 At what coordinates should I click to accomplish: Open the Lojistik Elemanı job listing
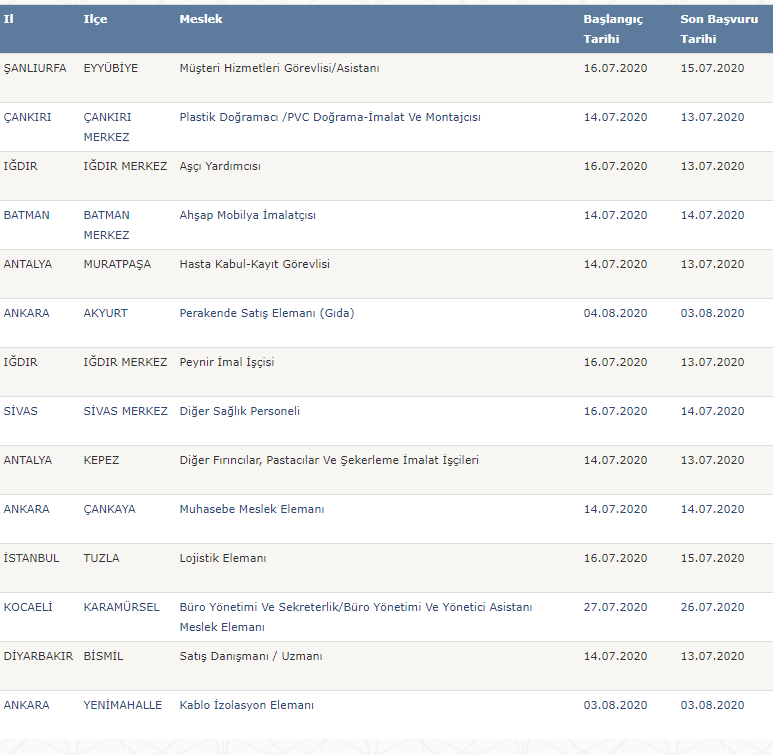click(x=222, y=558)
